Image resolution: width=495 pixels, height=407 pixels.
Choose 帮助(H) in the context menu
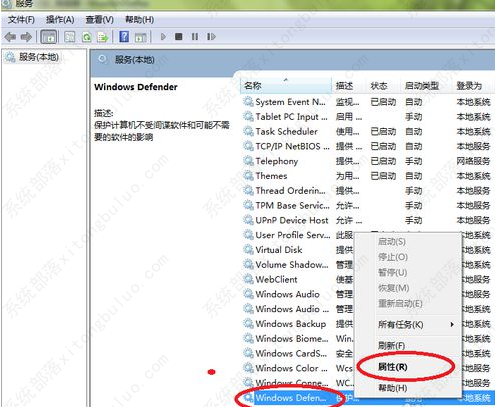(x=392, y=388)
